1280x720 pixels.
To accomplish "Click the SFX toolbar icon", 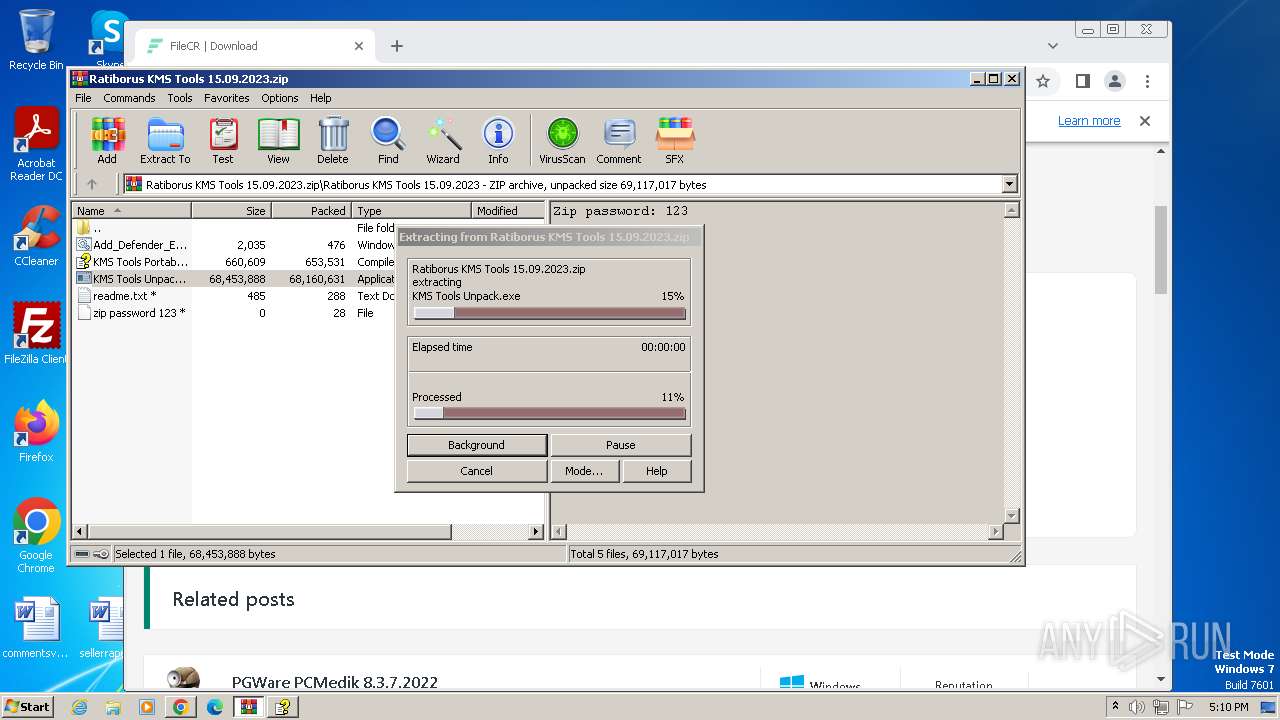I will click(x=675, y=140).
